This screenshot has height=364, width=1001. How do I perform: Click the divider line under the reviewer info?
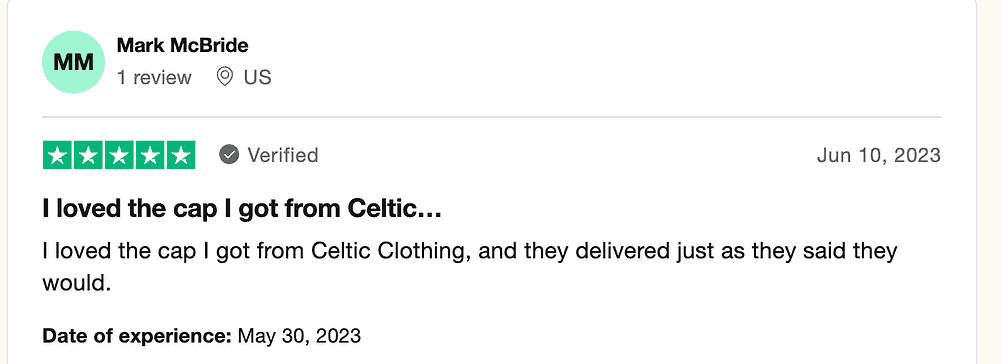click(492, 118)
